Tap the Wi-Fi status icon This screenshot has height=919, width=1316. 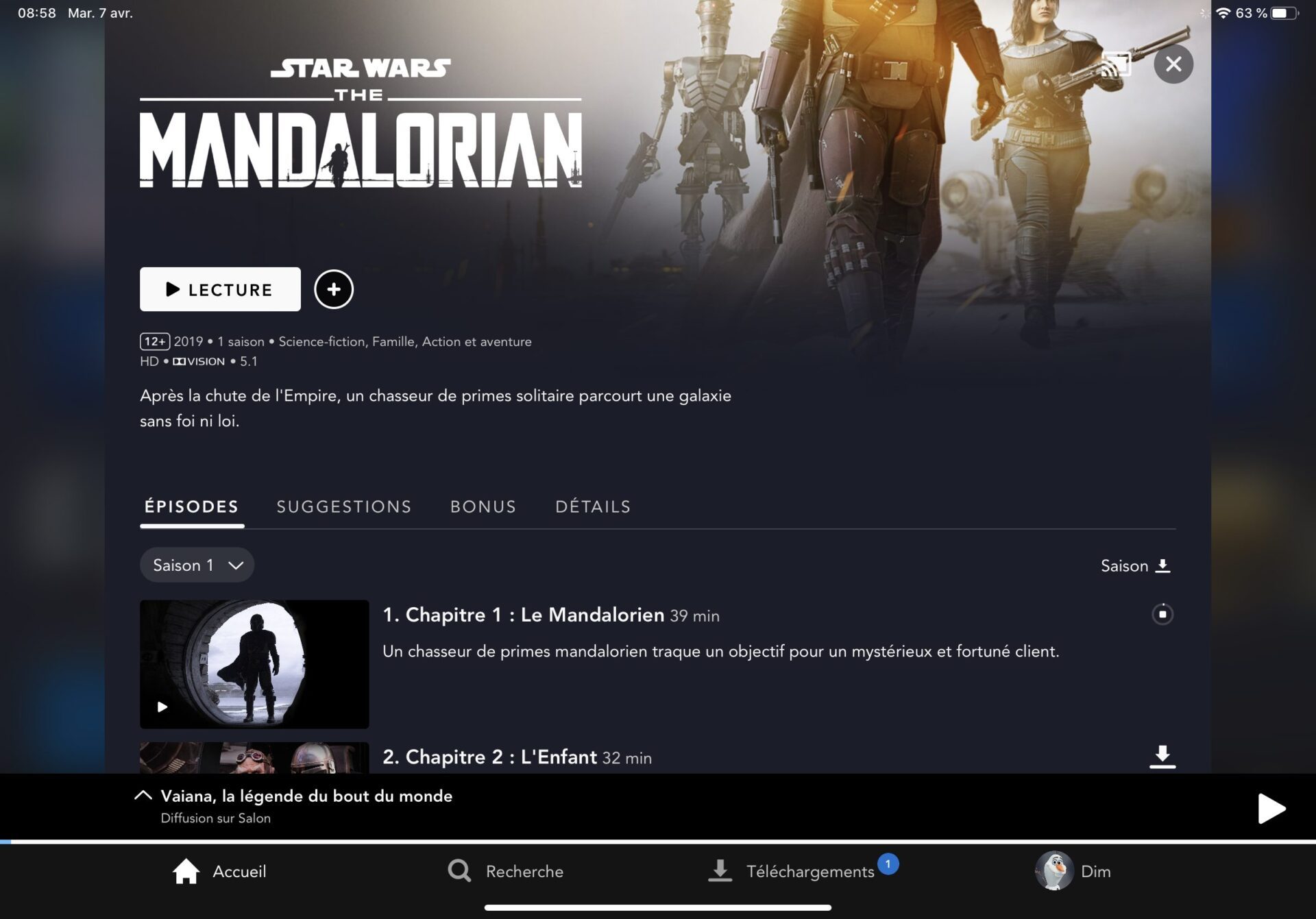point(1223,13)
